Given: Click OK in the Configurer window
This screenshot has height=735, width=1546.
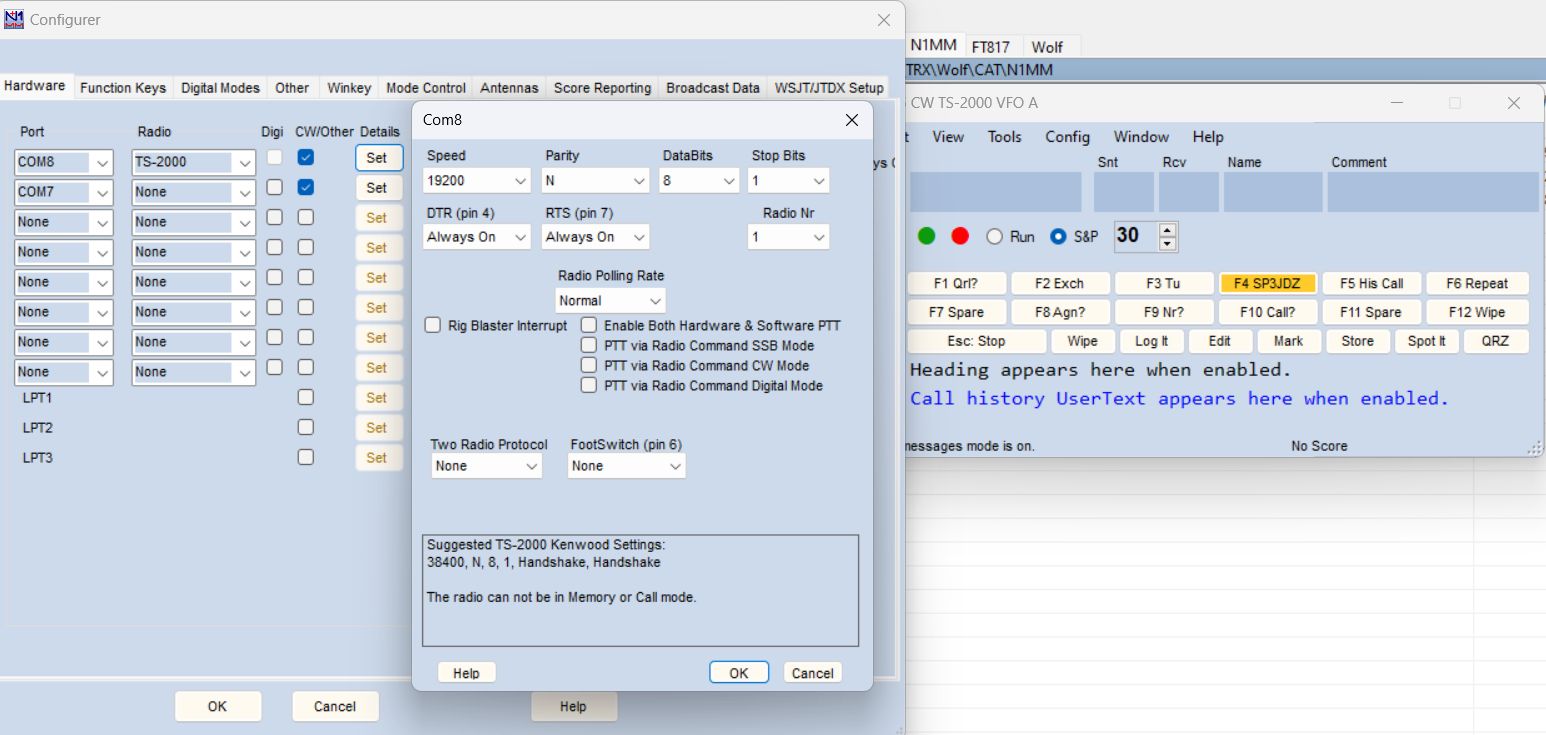Looking at the screenshot, I should 217,706.
